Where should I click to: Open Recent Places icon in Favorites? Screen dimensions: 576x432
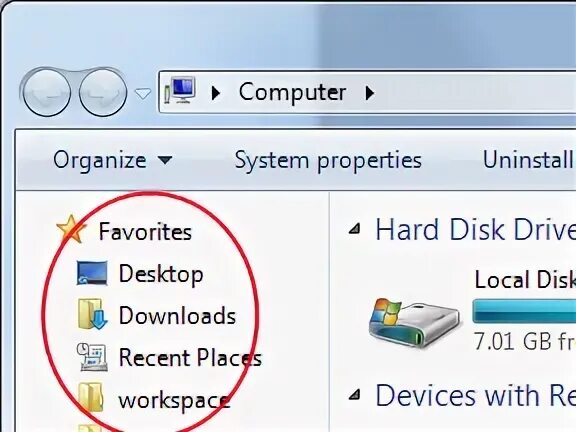(92, 357)
